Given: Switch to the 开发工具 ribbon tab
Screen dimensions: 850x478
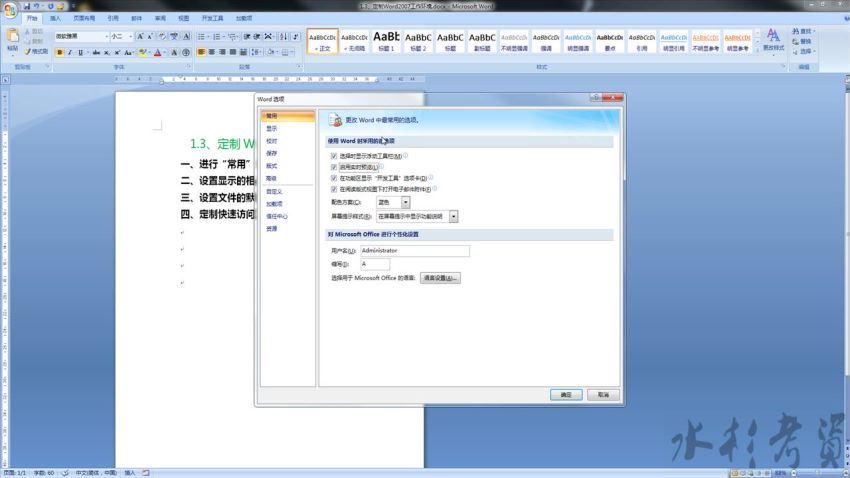Looking at the screenshot, I should 212,18.
